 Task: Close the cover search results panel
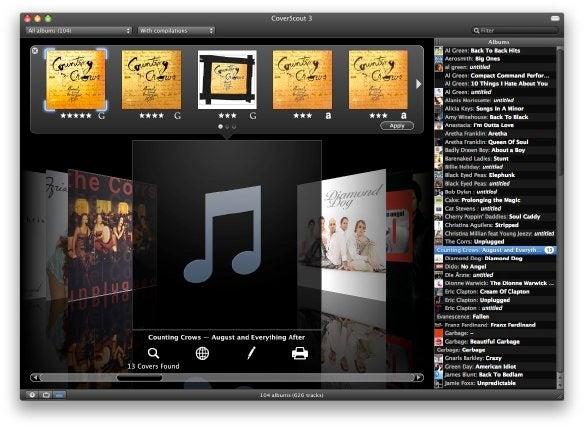[35, 51]
